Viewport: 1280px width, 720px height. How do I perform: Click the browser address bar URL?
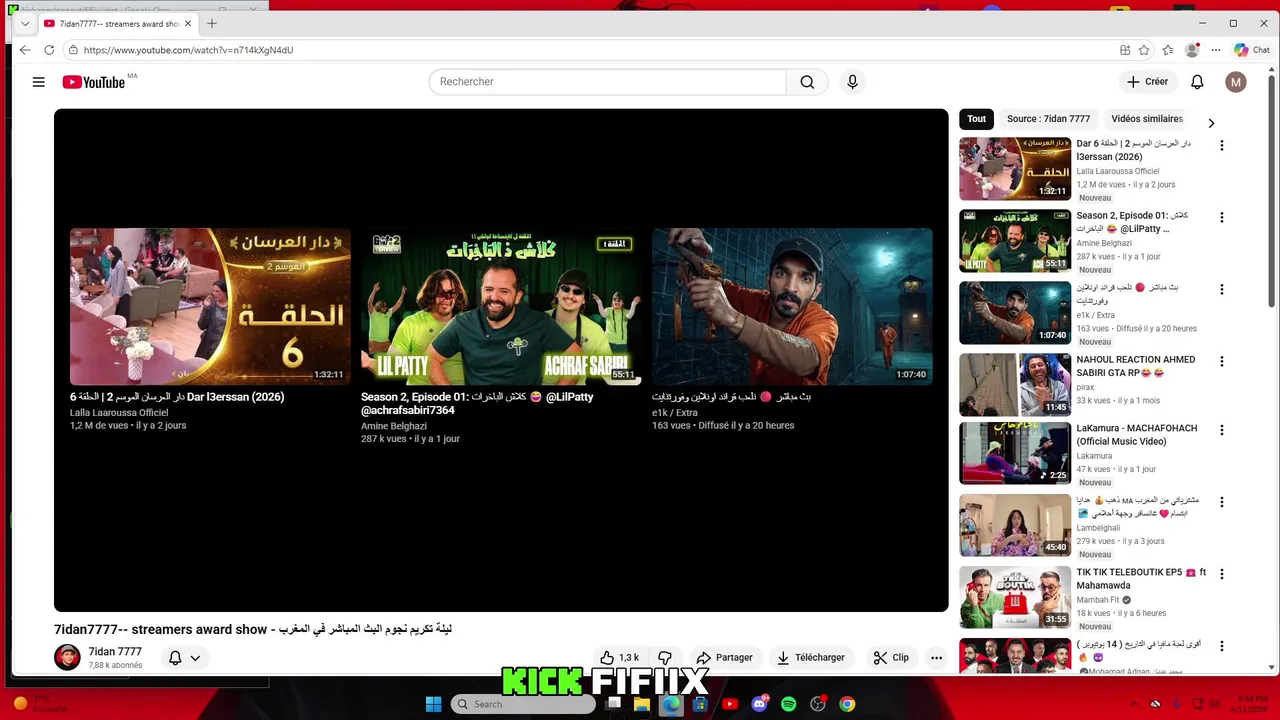(x=188, y=50)
